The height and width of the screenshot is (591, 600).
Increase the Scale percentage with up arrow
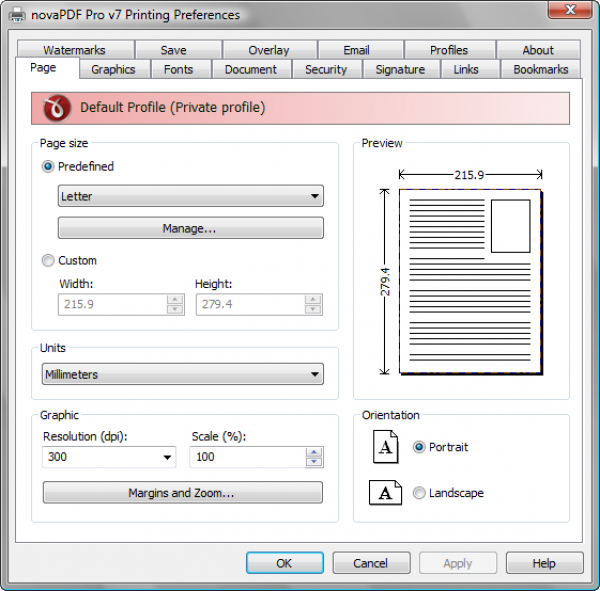pos(314,452)
